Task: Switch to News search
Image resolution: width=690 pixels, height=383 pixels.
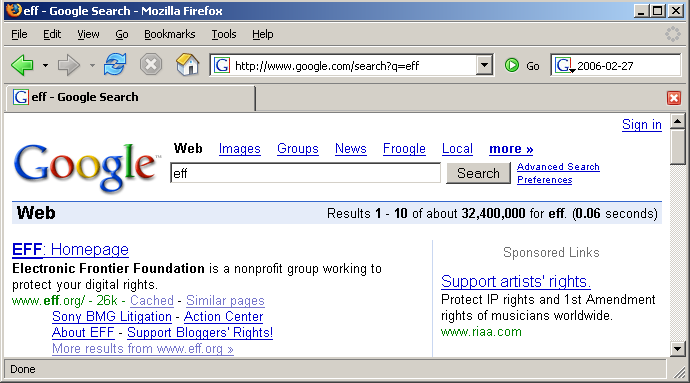Action: click(351, 149)
